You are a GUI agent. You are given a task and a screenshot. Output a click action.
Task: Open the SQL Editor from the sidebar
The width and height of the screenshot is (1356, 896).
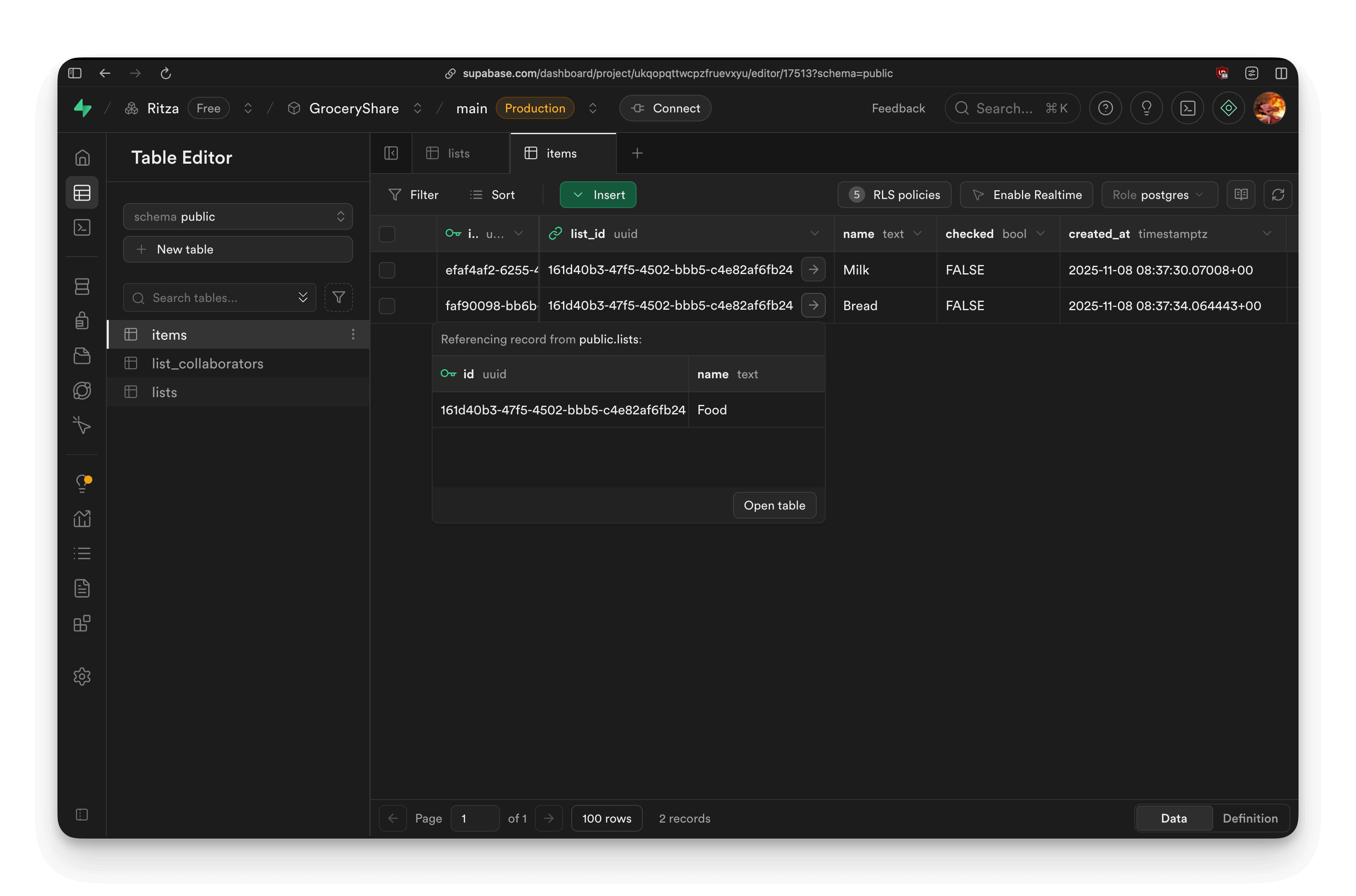tap(82, 227)
